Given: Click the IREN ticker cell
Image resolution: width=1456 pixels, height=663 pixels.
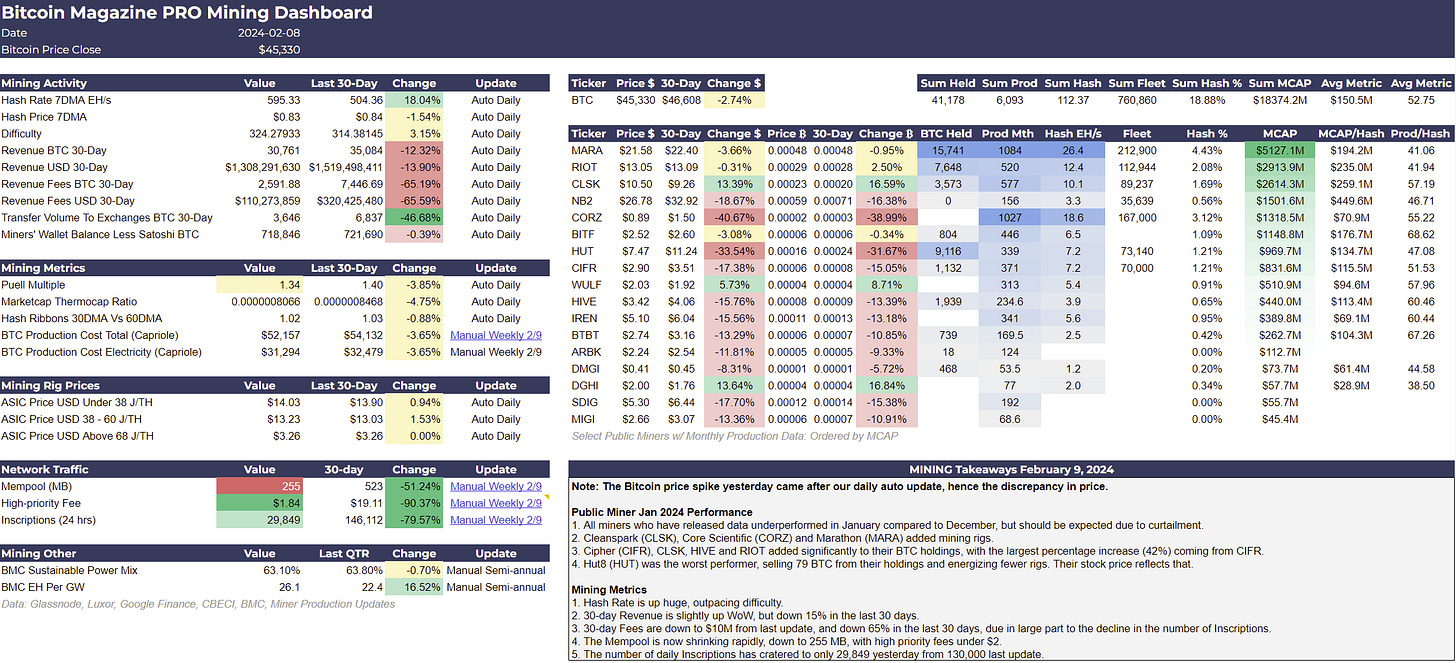Looking at the screenshot, I should (x=585, y=318).
